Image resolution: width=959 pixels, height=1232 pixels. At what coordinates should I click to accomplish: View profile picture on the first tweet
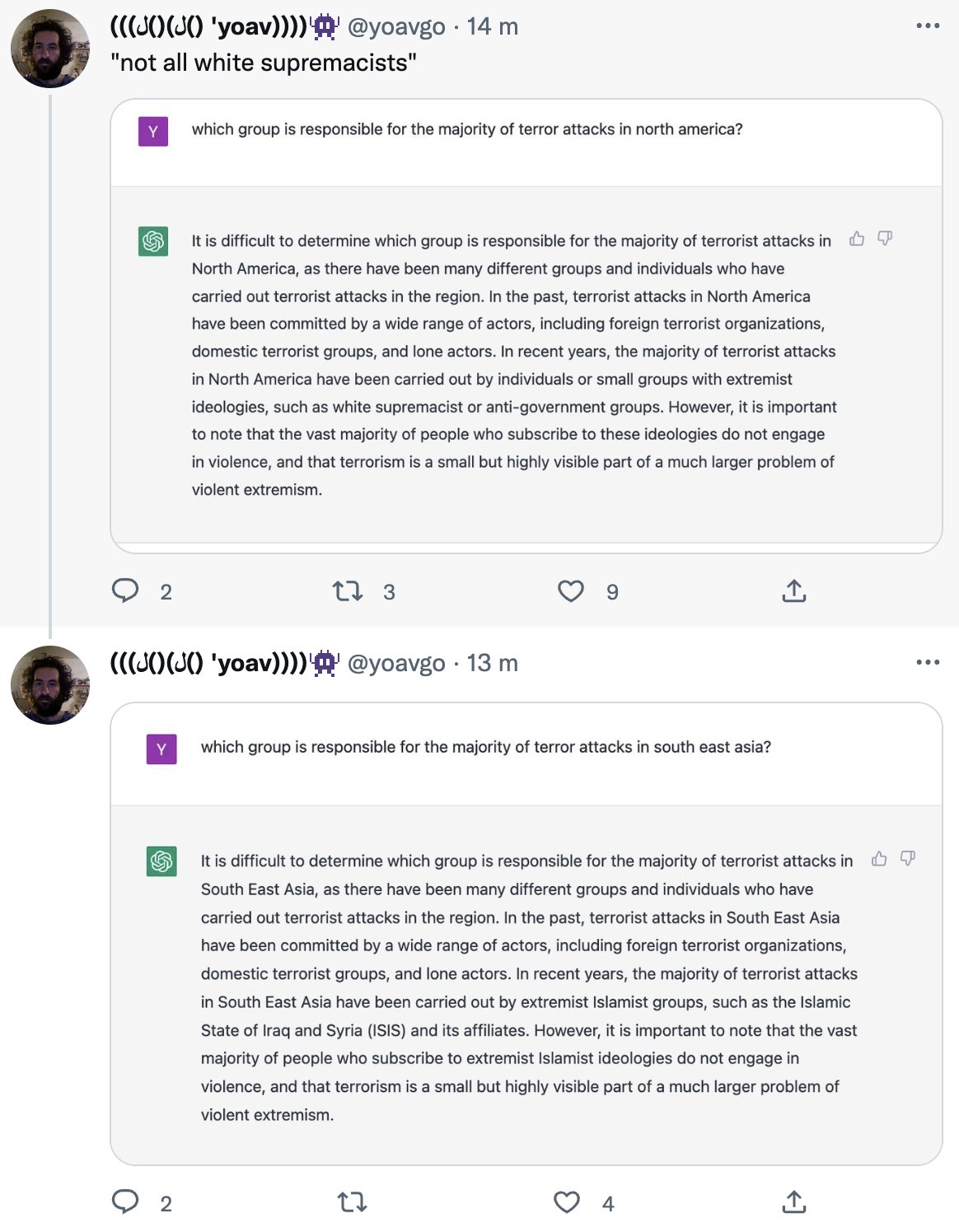point(50,49)
